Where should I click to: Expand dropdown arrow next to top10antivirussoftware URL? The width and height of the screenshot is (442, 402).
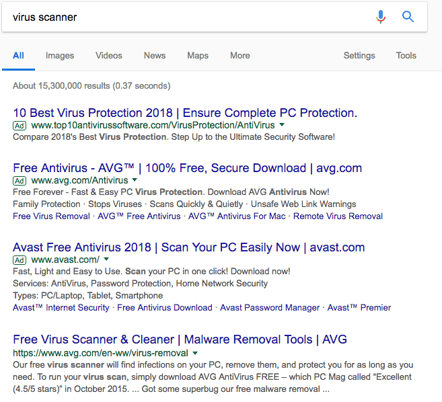click(x=282, y=125)
